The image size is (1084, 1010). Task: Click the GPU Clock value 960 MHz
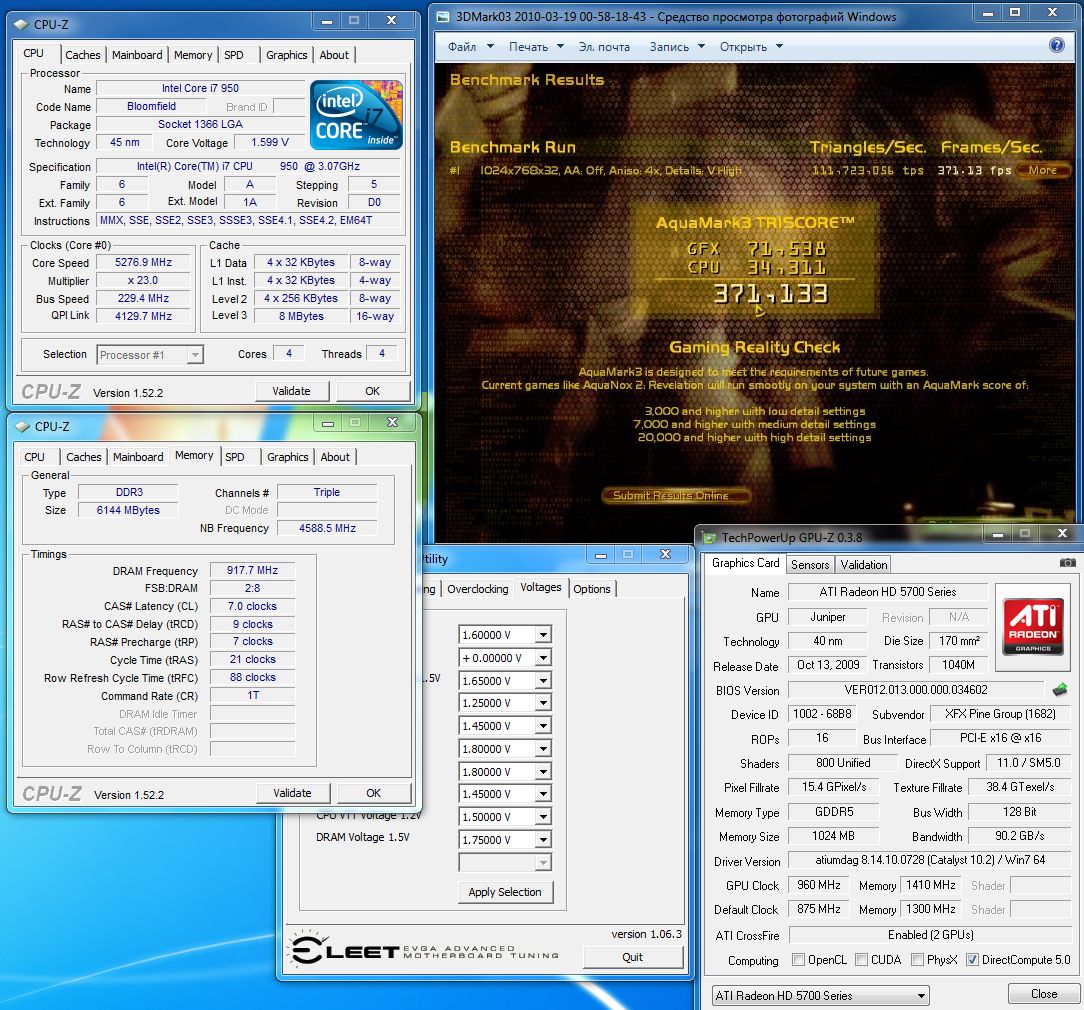tap(819, 886)
